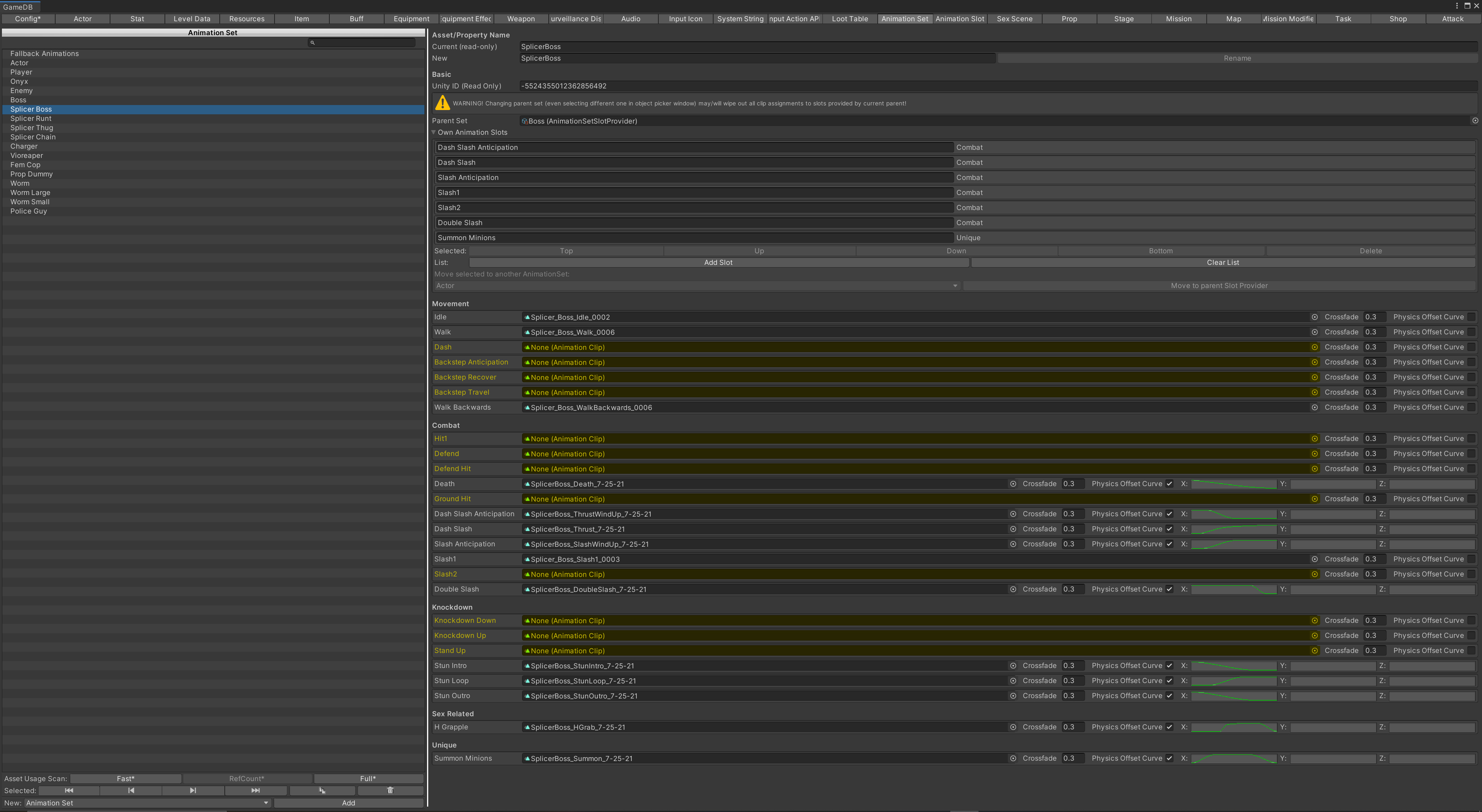This screenshot has width=1482, height=812.
Task: Enable Physics Offset Curve for Walk
Action: (1471, 332)
